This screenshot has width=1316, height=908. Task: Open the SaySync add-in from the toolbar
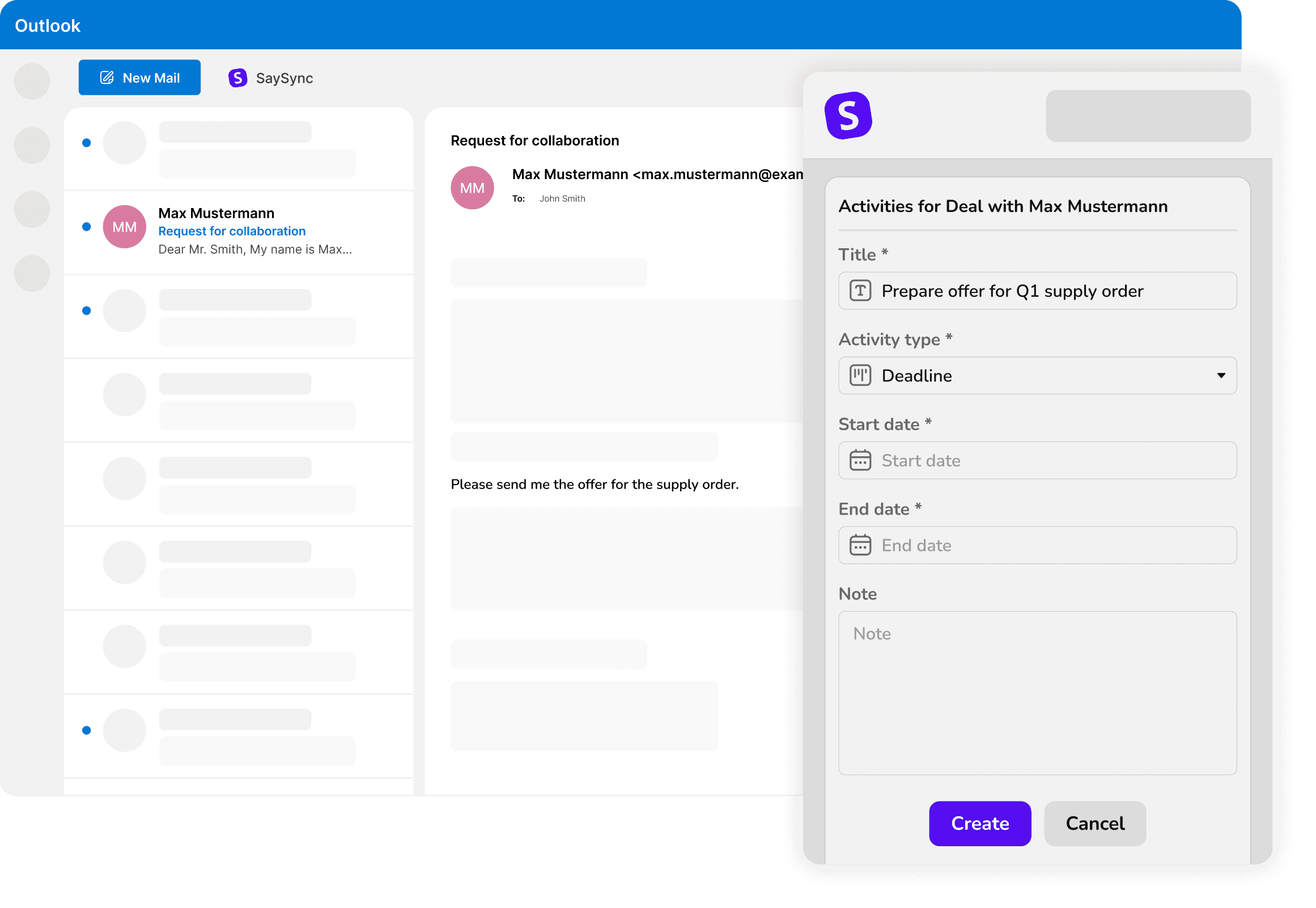(271, 78)
